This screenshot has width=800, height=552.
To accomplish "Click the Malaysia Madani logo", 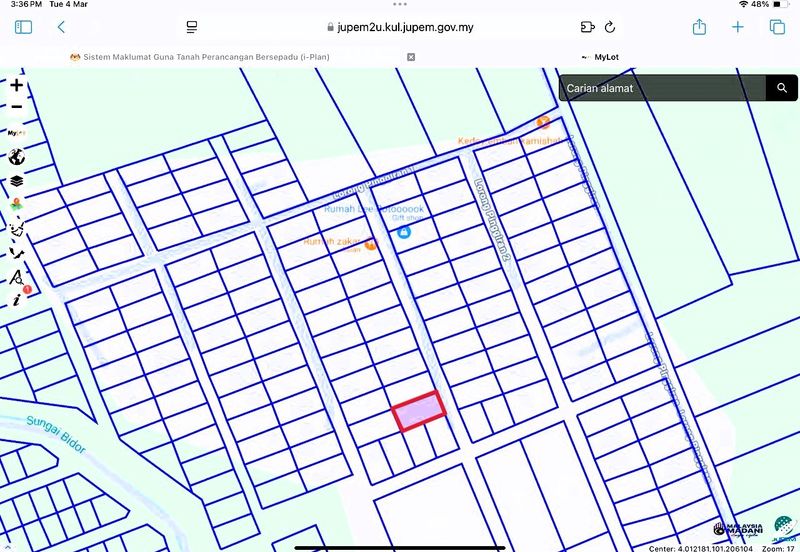I will [x=738, y=529].
